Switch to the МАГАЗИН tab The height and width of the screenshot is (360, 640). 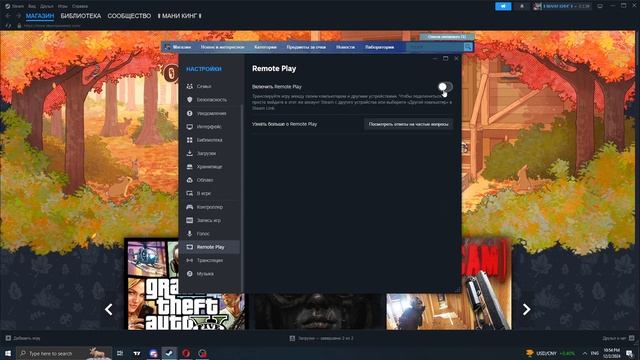click(x=40, y=16)
